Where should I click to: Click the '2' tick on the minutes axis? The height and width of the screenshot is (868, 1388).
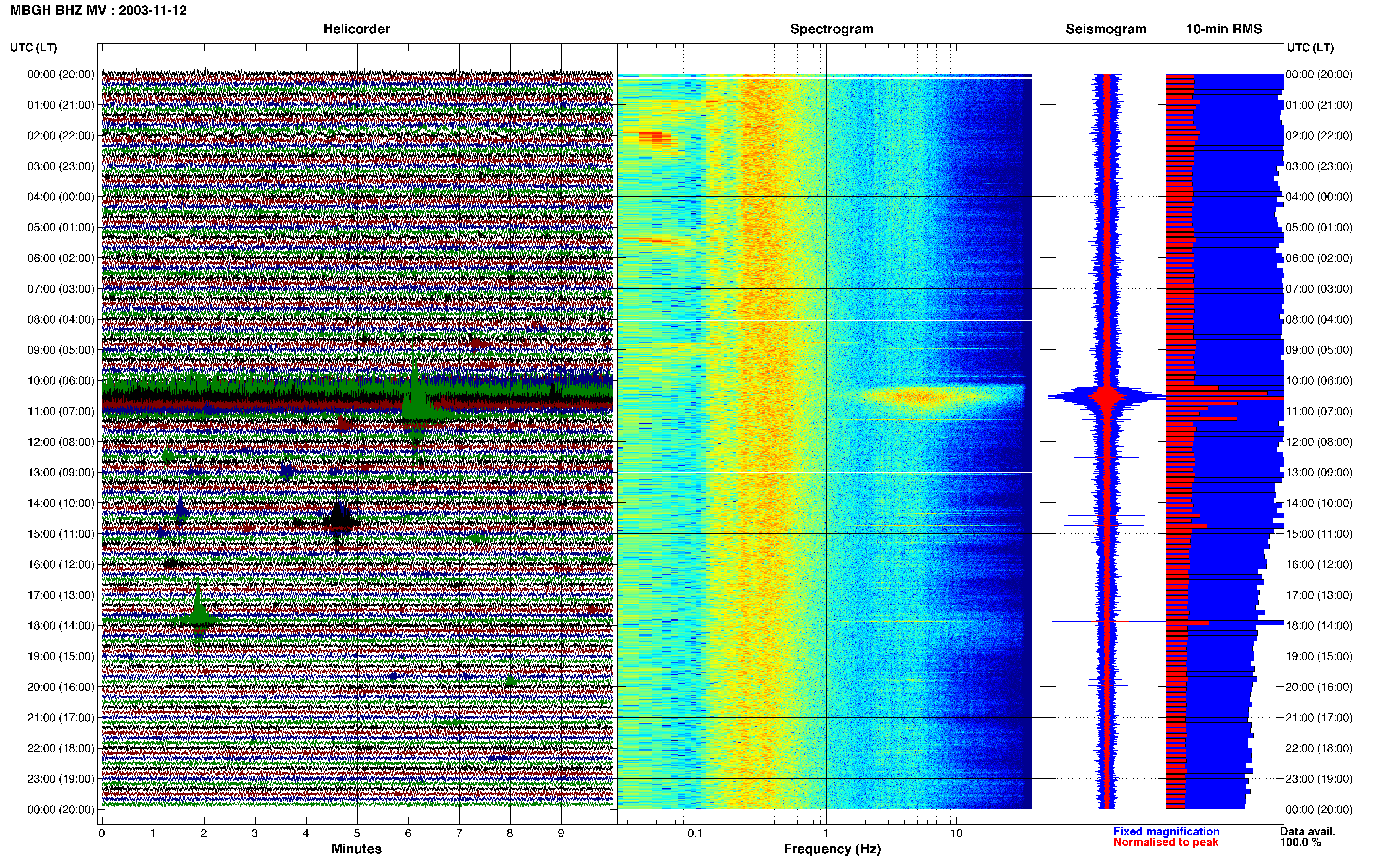[204, 833]
